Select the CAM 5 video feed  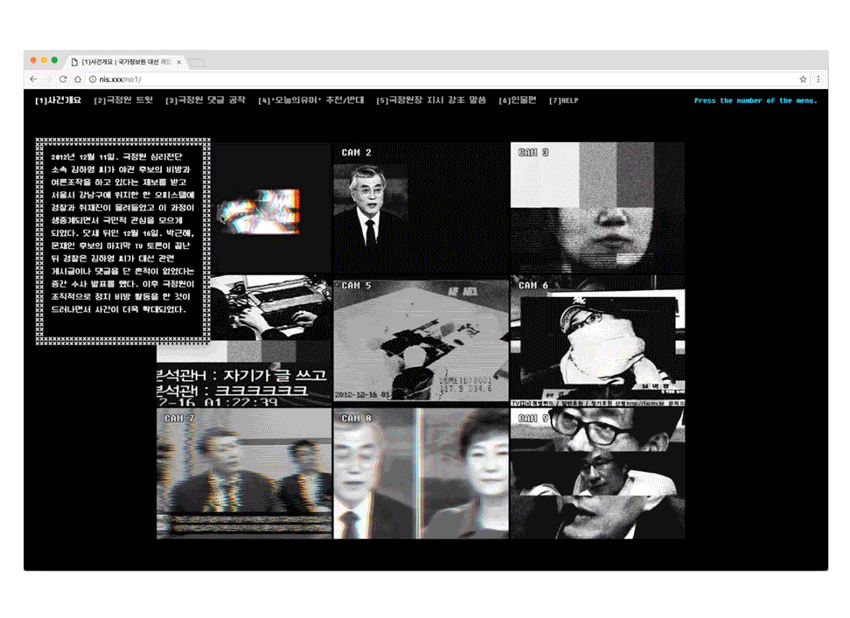pos(421,340)
